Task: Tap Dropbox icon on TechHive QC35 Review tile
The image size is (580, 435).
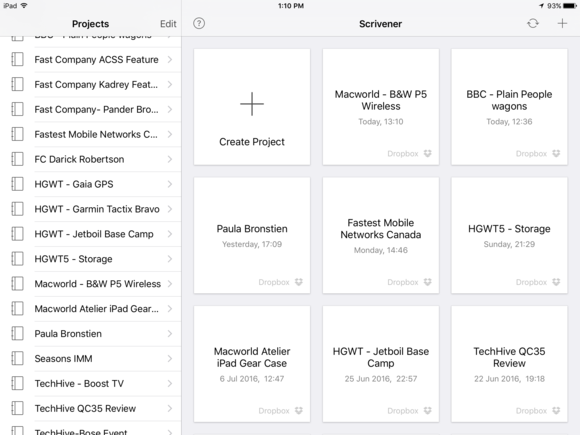Action: pyautogui.click(x=556, y=411)
